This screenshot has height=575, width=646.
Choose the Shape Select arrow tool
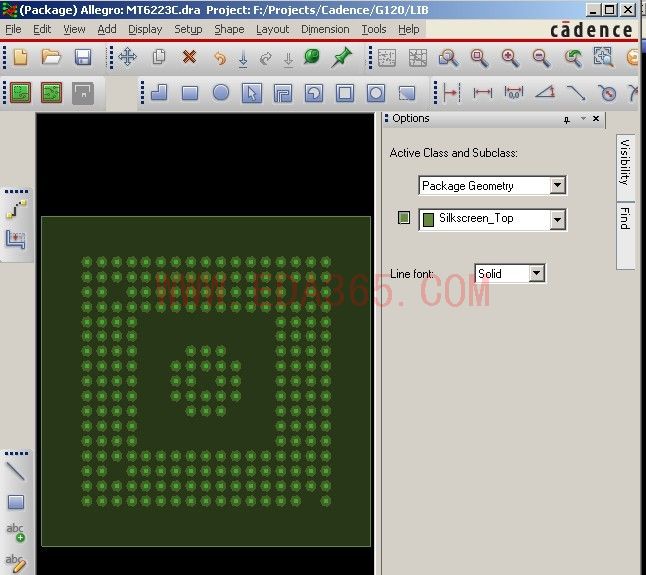tap(252, 93)
